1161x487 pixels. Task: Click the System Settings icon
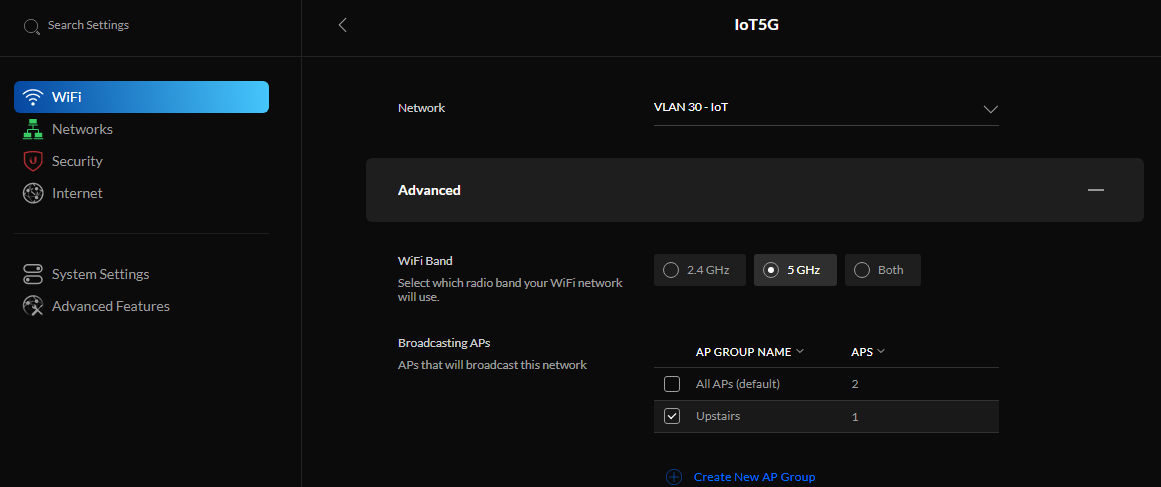click(x=33, y=274)
